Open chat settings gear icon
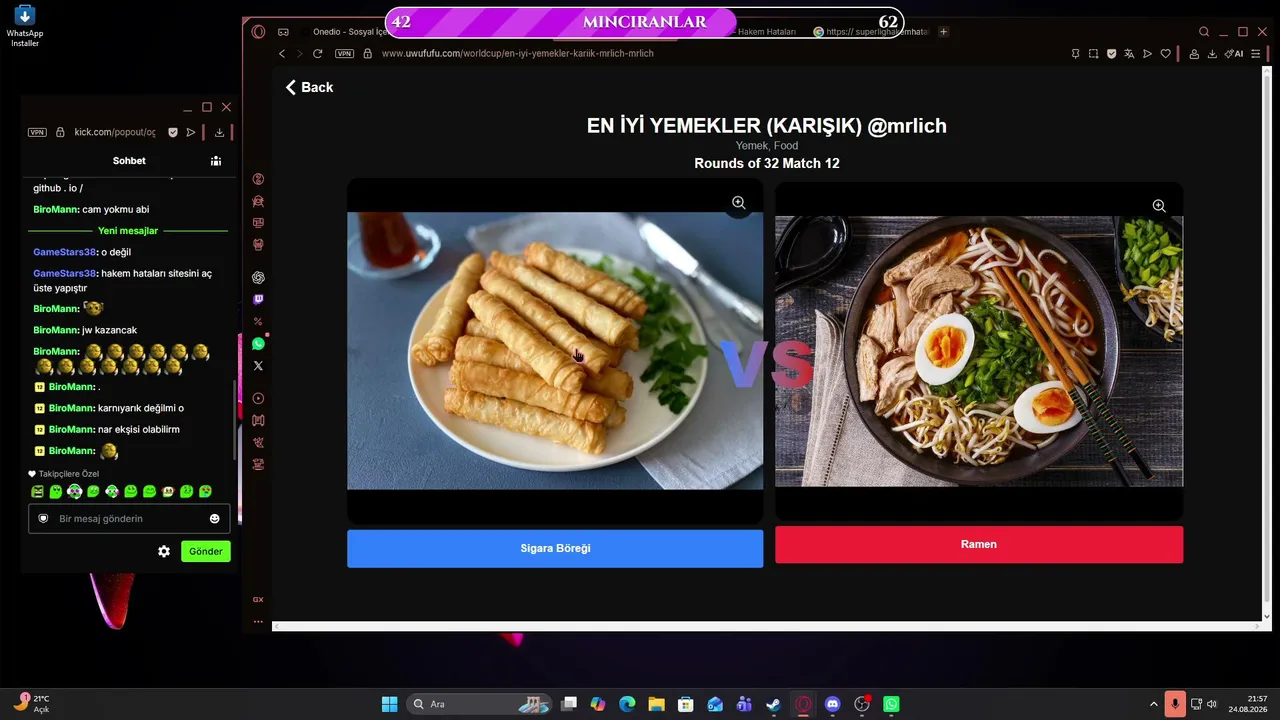This screenshot has width=1280, height=720. [164, 551]
